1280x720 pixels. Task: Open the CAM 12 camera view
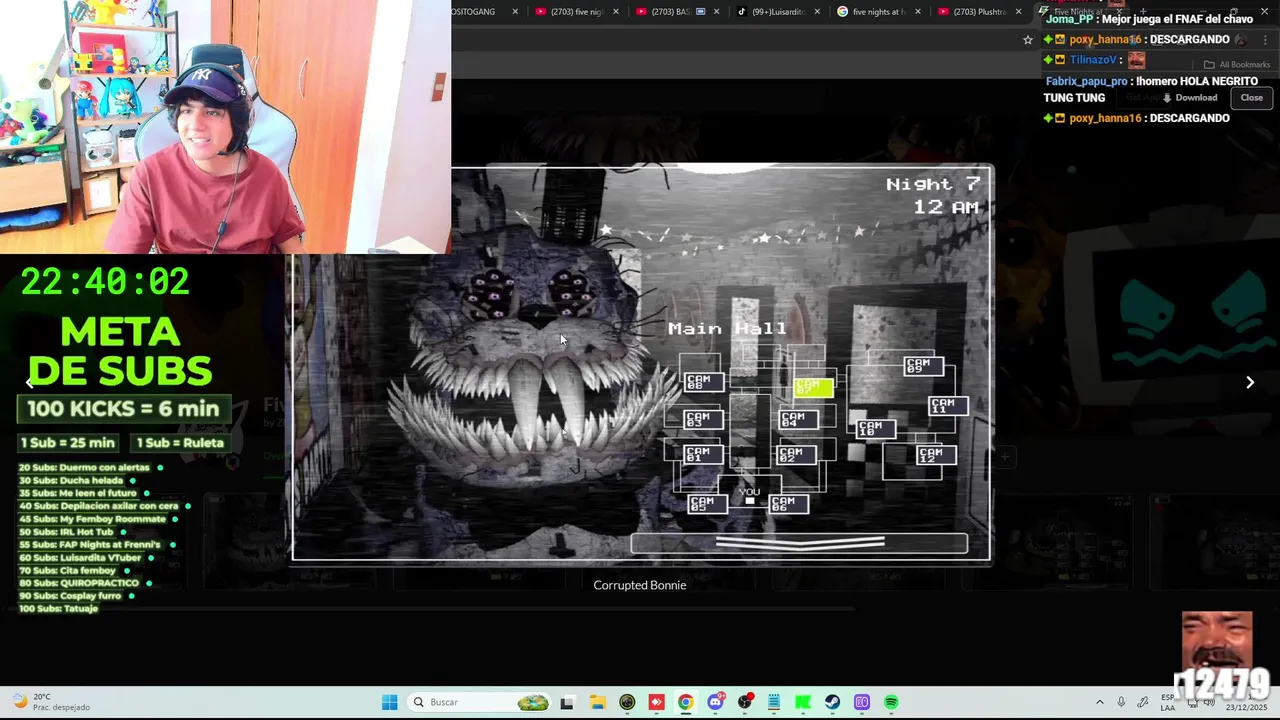click(x=936, y=455)
